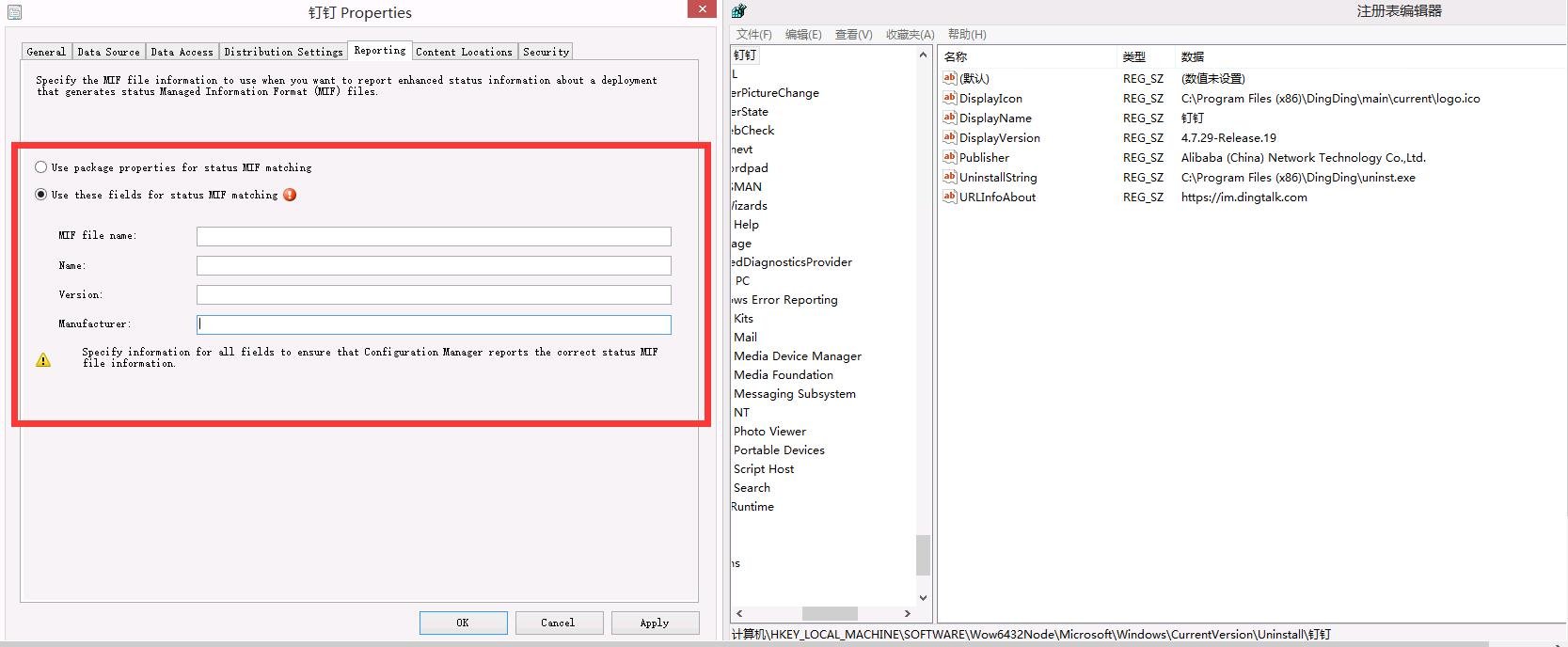This screenshot has height=647, width=1568.
Task: Click the string icon of DisplayVersion value
Action: [x=950, y=137]
